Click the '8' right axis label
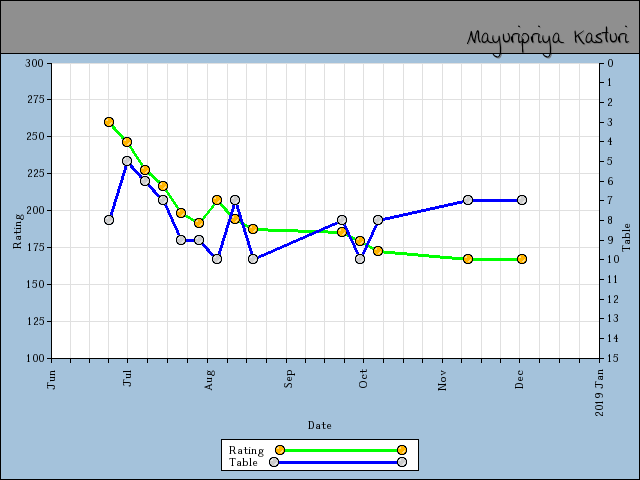The width and height of the screenshot is (640, 480). 610,220
